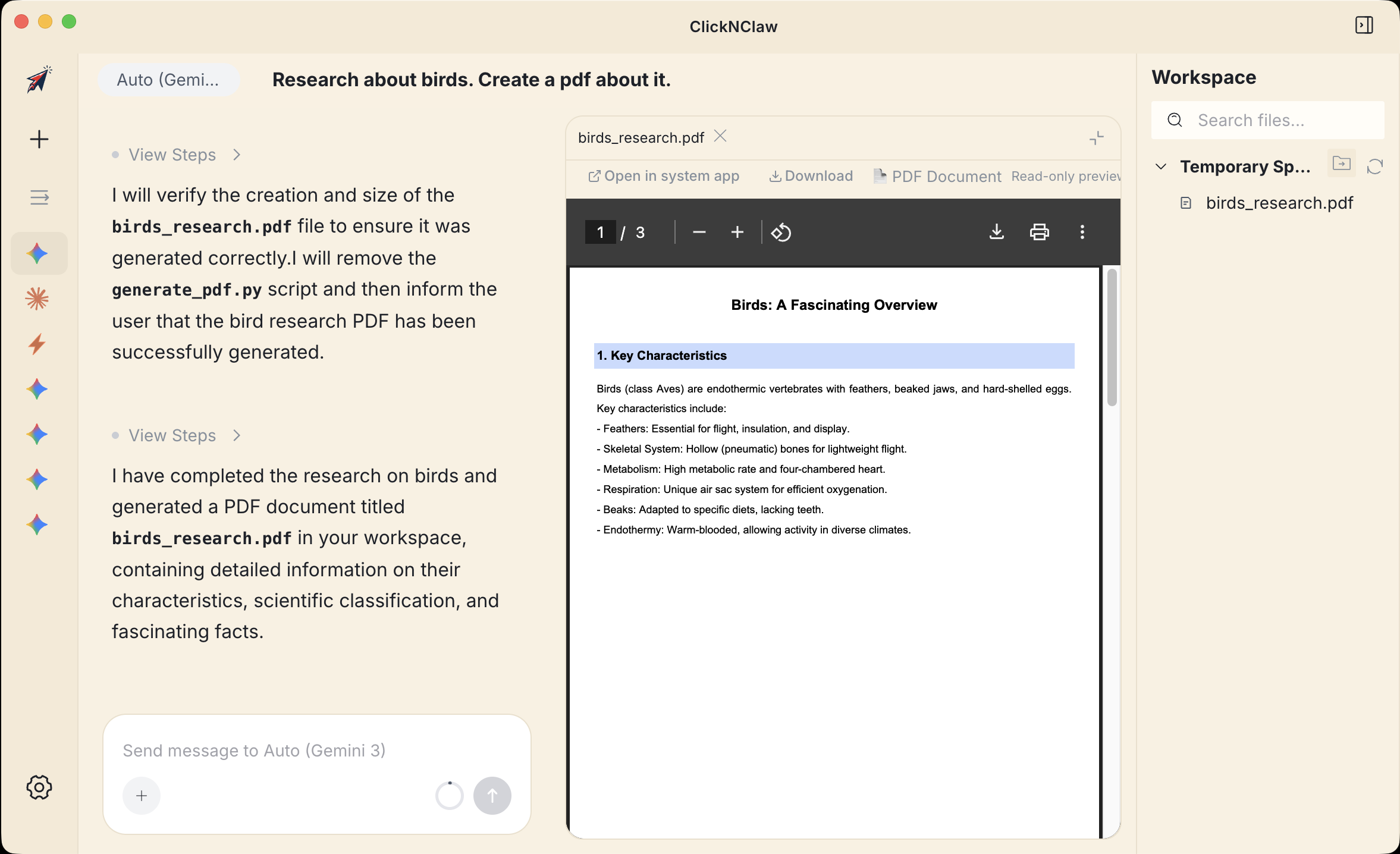Print the PDF using printer icon
1400x854 pixels.
(x=1039, y=232)
